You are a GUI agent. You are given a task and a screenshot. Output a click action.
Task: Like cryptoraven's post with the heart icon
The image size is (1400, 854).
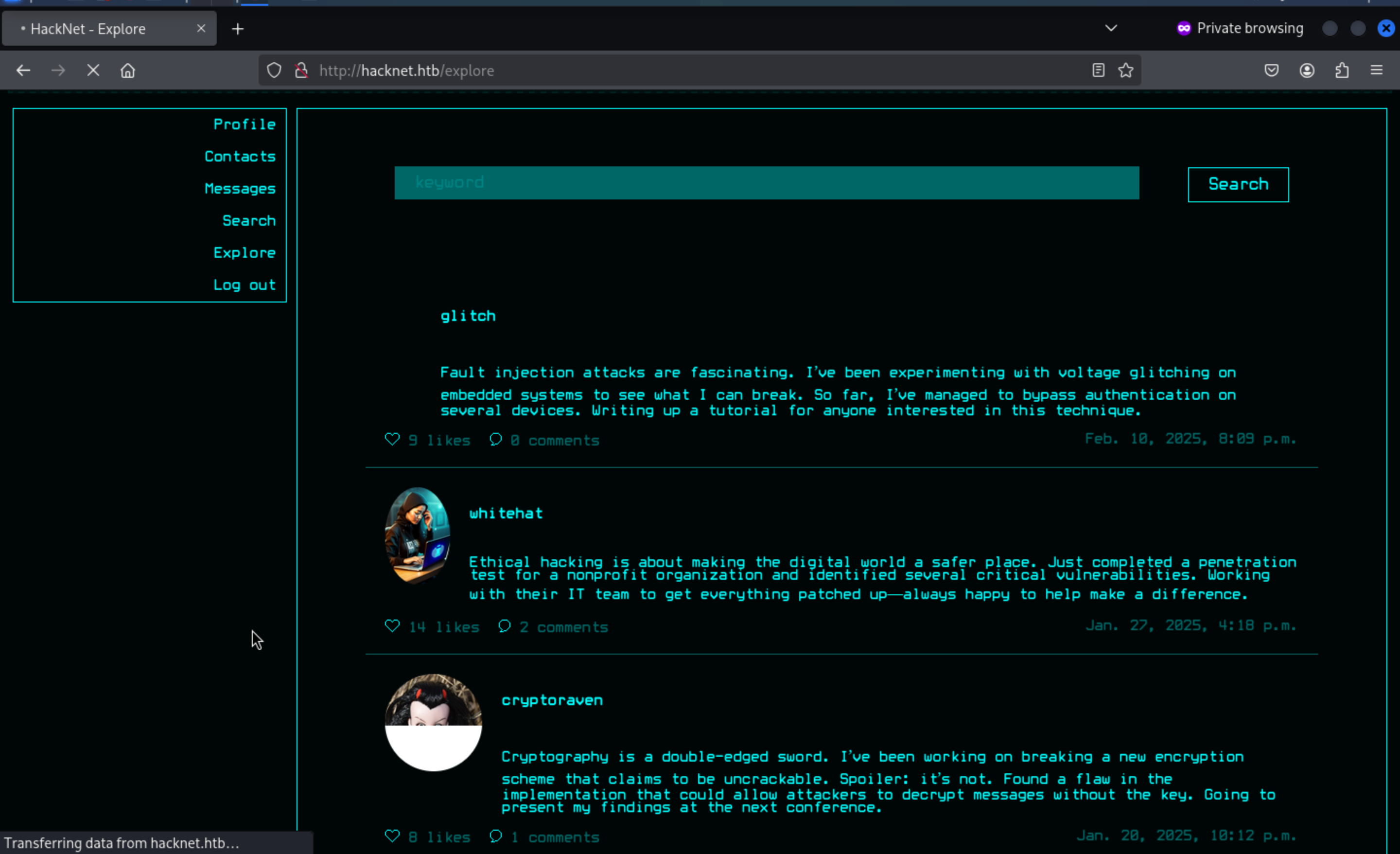pyautogui.click(x=392, y=836)
